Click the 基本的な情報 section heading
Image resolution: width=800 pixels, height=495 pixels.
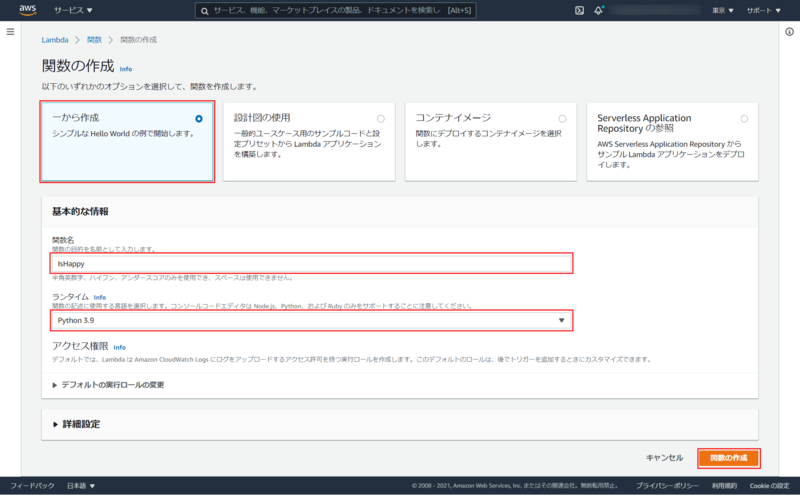click(x=80, y=211)
